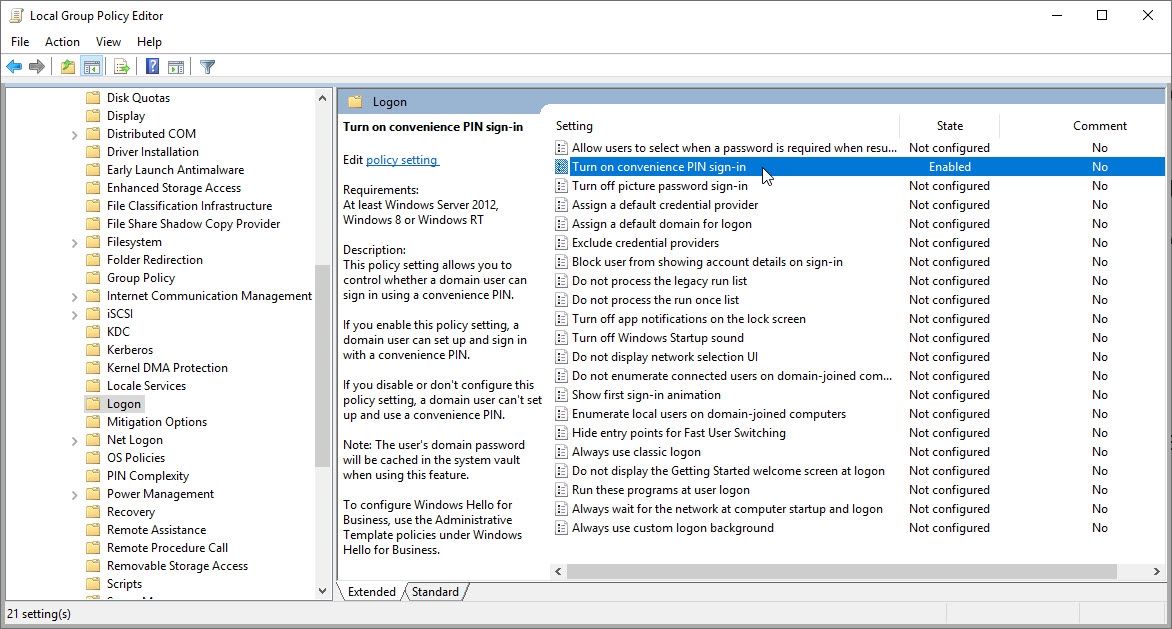
Task: Open Help using the blue question mark icon
Action: [151, 66]
